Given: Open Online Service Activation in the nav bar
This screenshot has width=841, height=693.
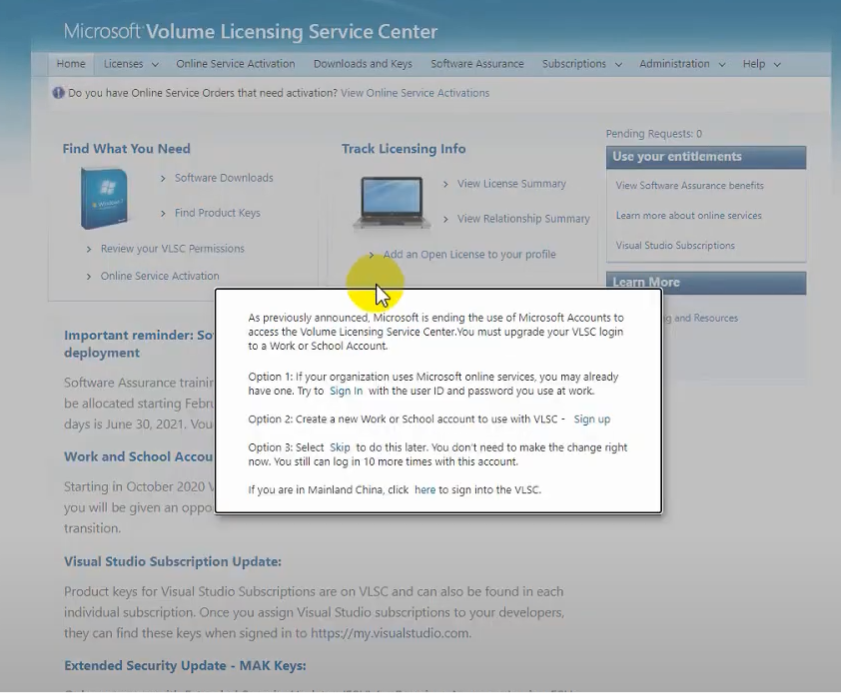Looking at the screenshot, I should pos(235,64).
